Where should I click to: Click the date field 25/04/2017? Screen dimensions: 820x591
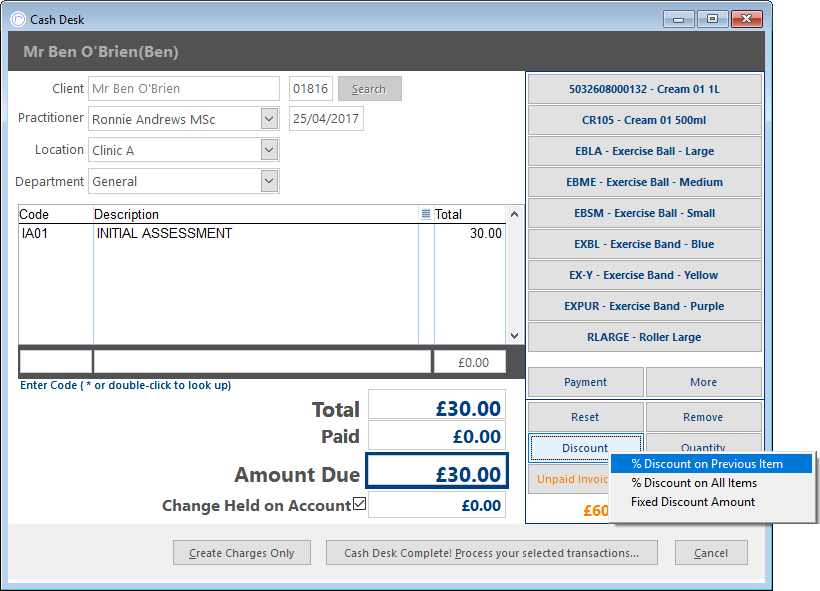[326, 119]
